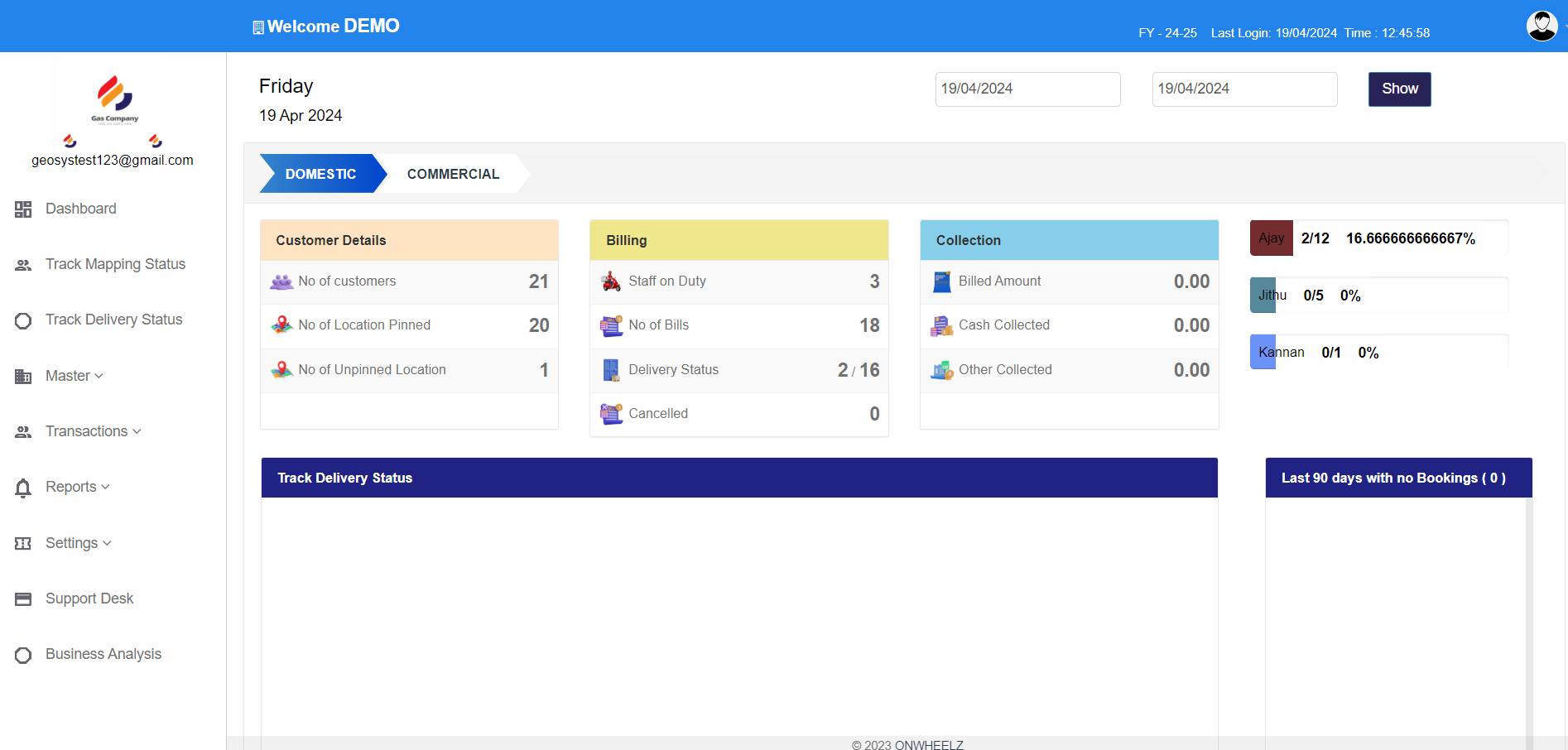Click the Reports bell icon
1568x750 pixels.
point(23,488)
